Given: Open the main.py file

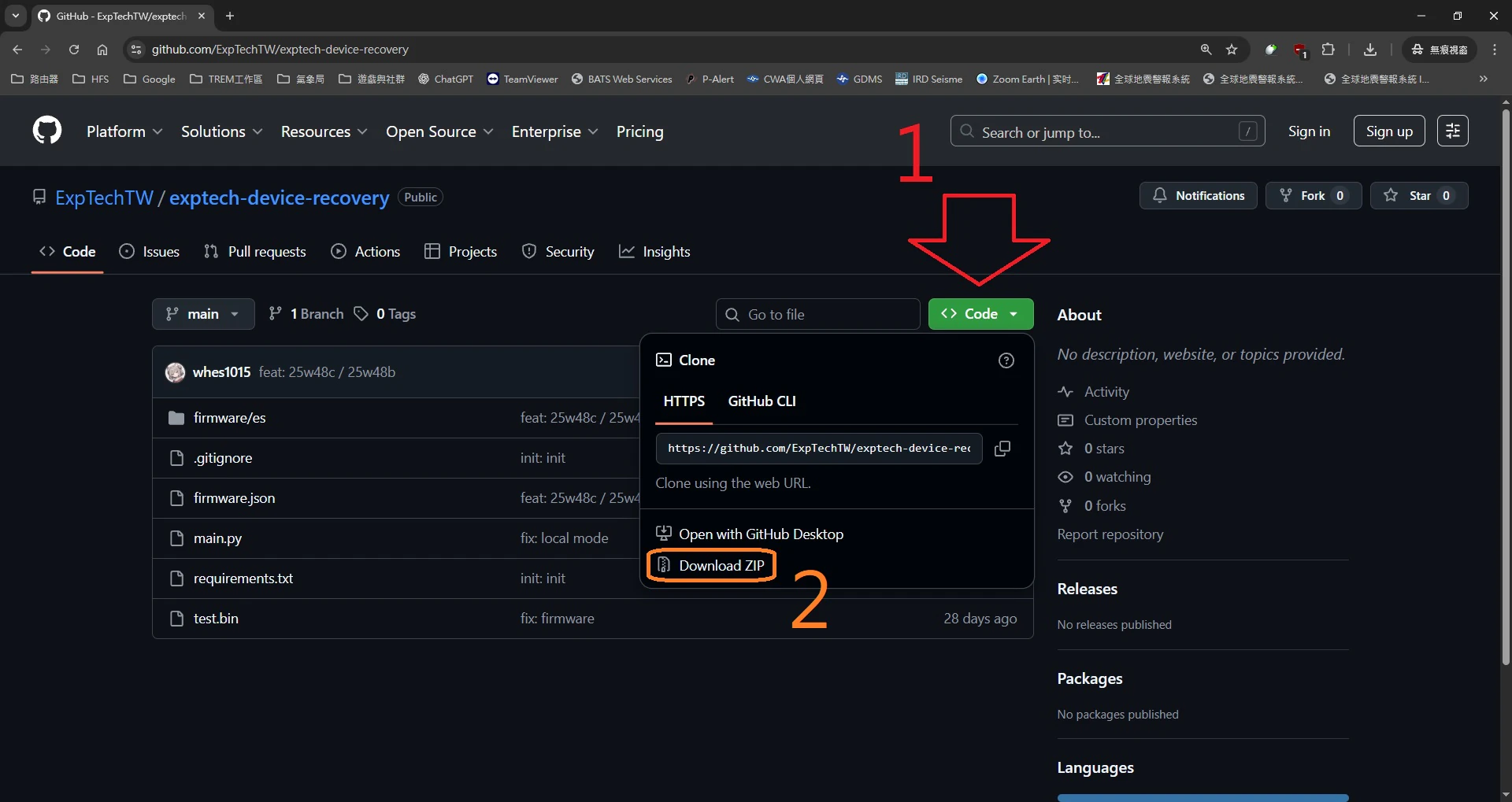Looking at the screenshot, I should [x=217, y=538].
